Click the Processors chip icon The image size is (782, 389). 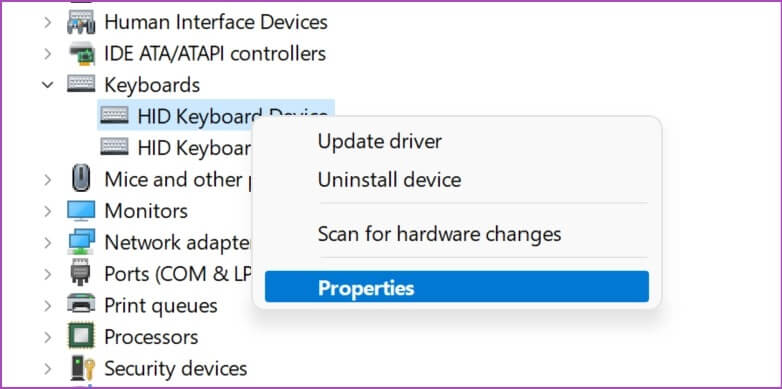[81, 336]
